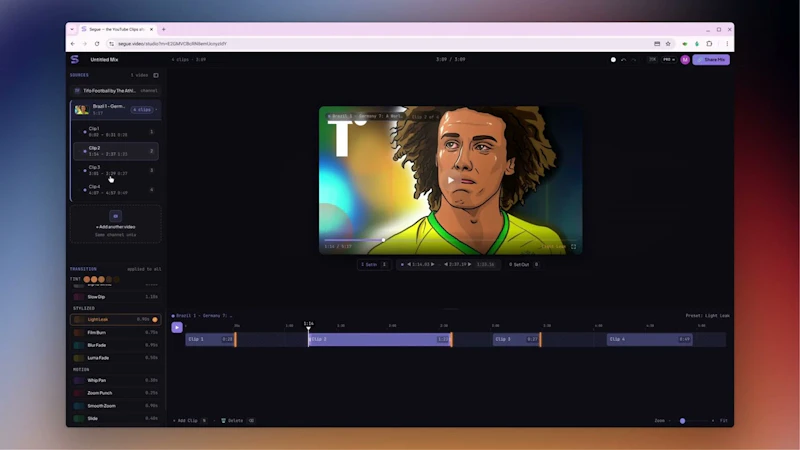This screenshot has width=800, height=450.
Task: Play the timeline with the purple play button
Action: coord(177,327)
